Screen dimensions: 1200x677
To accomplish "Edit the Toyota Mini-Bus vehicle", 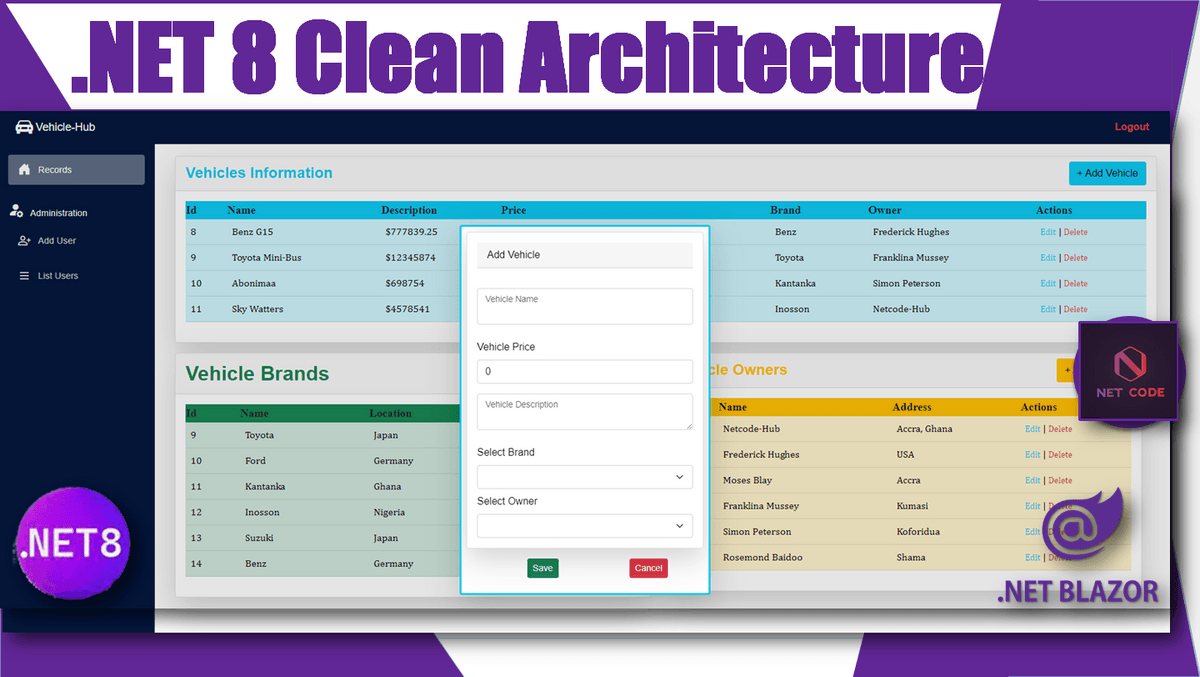I will click(1048, 258).
